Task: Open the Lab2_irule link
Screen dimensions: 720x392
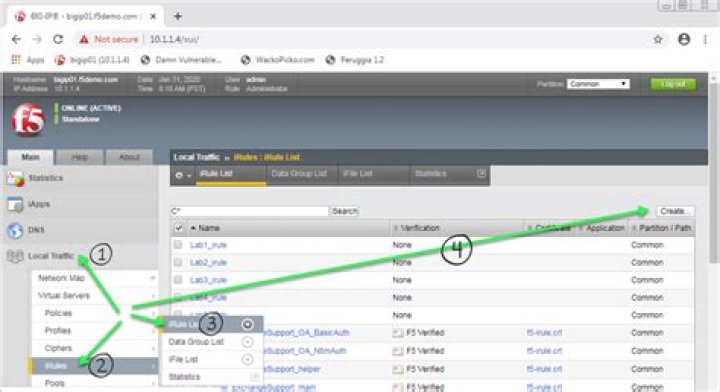Action: (208, 262)
